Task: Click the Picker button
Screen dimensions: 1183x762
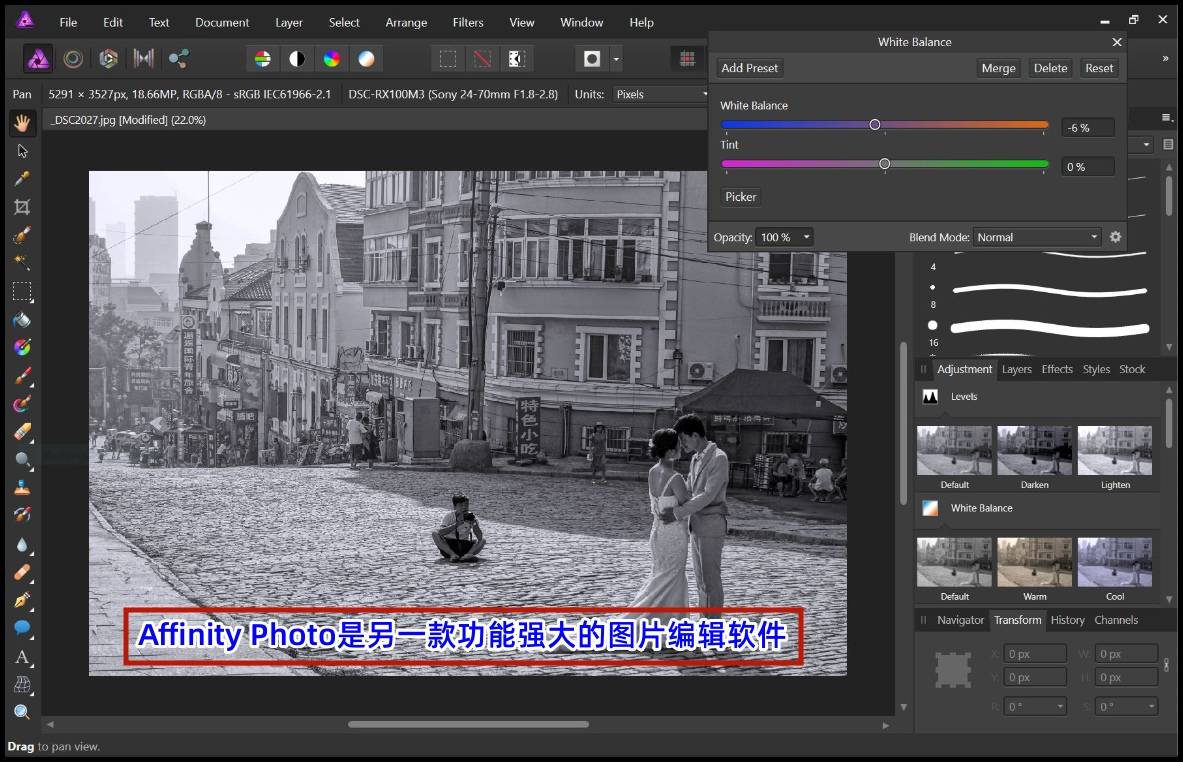Action: (740, 197)
